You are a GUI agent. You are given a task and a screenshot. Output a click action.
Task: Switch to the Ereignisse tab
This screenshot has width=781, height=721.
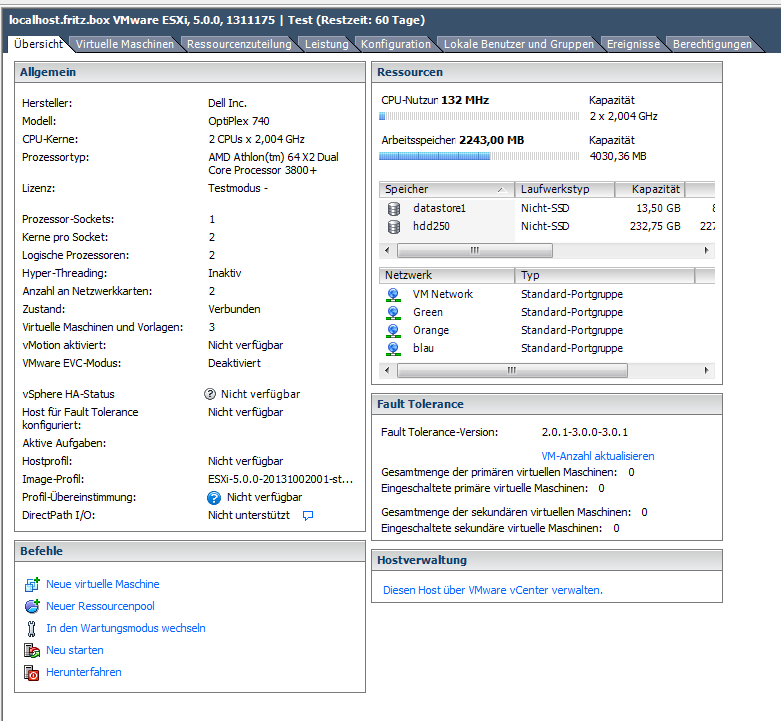tap(633, 44)
